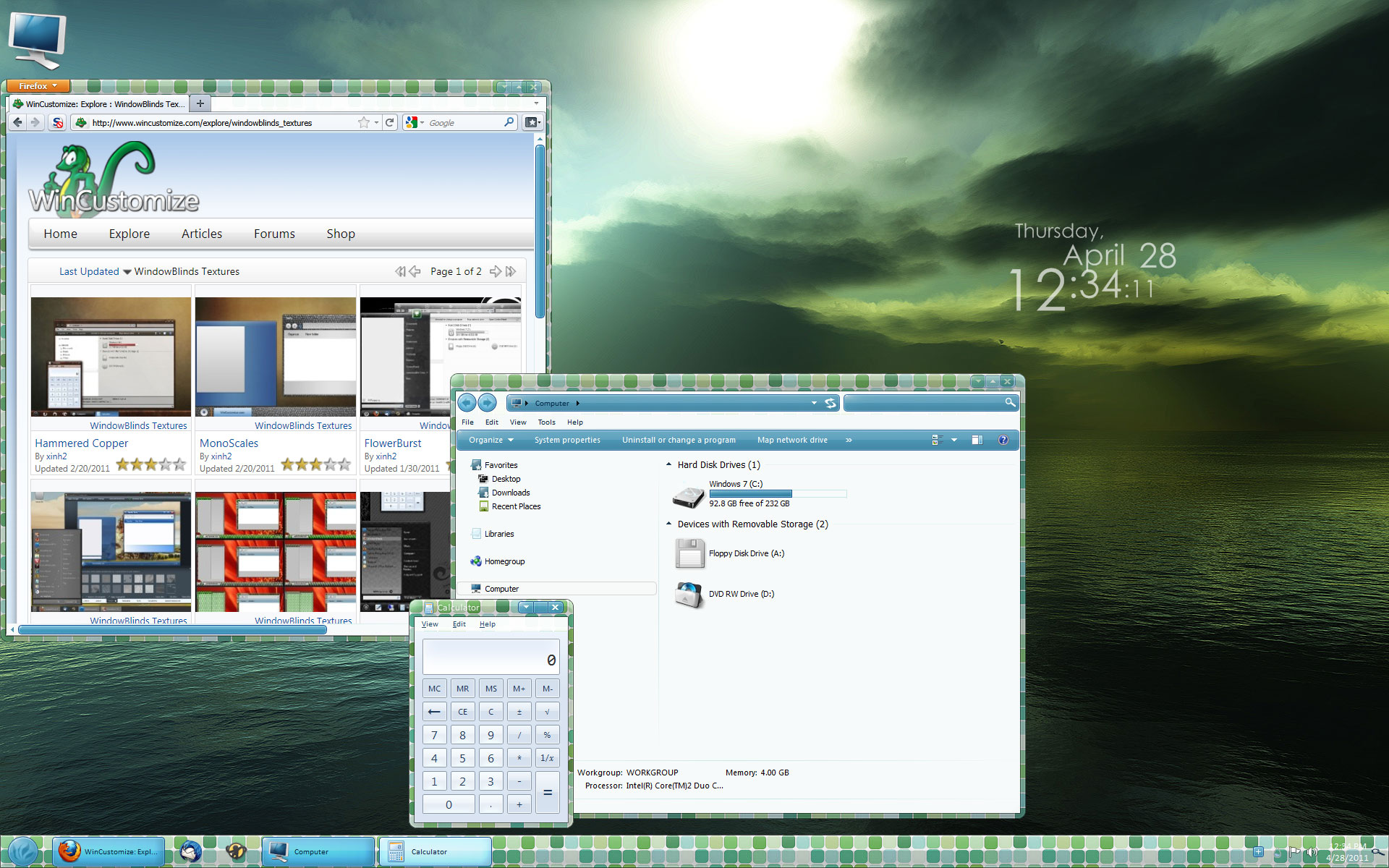Reload the WinCustomize page in Firefox
The image size is (1389, 868).
click(390, 122)
